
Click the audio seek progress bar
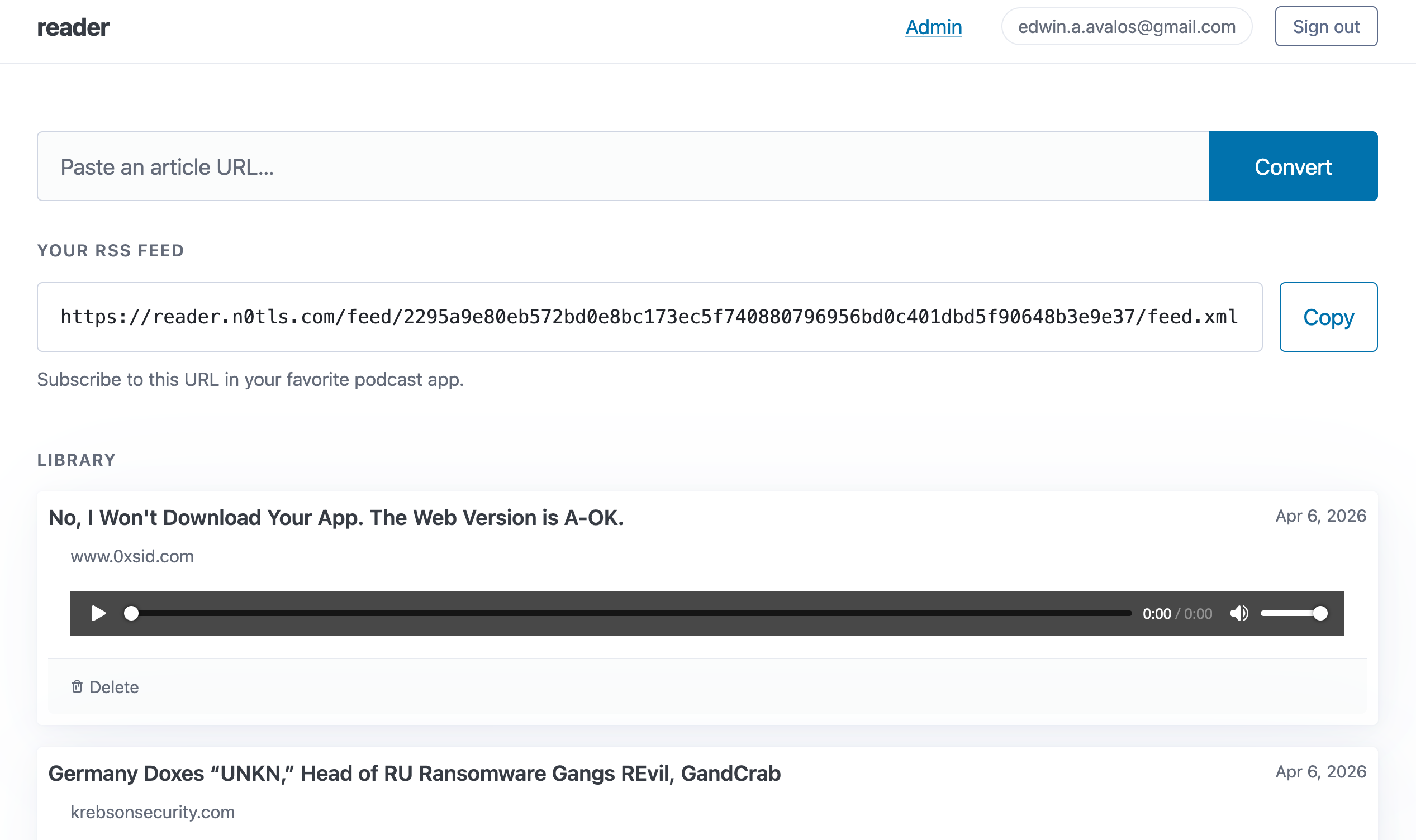(623, 613)
